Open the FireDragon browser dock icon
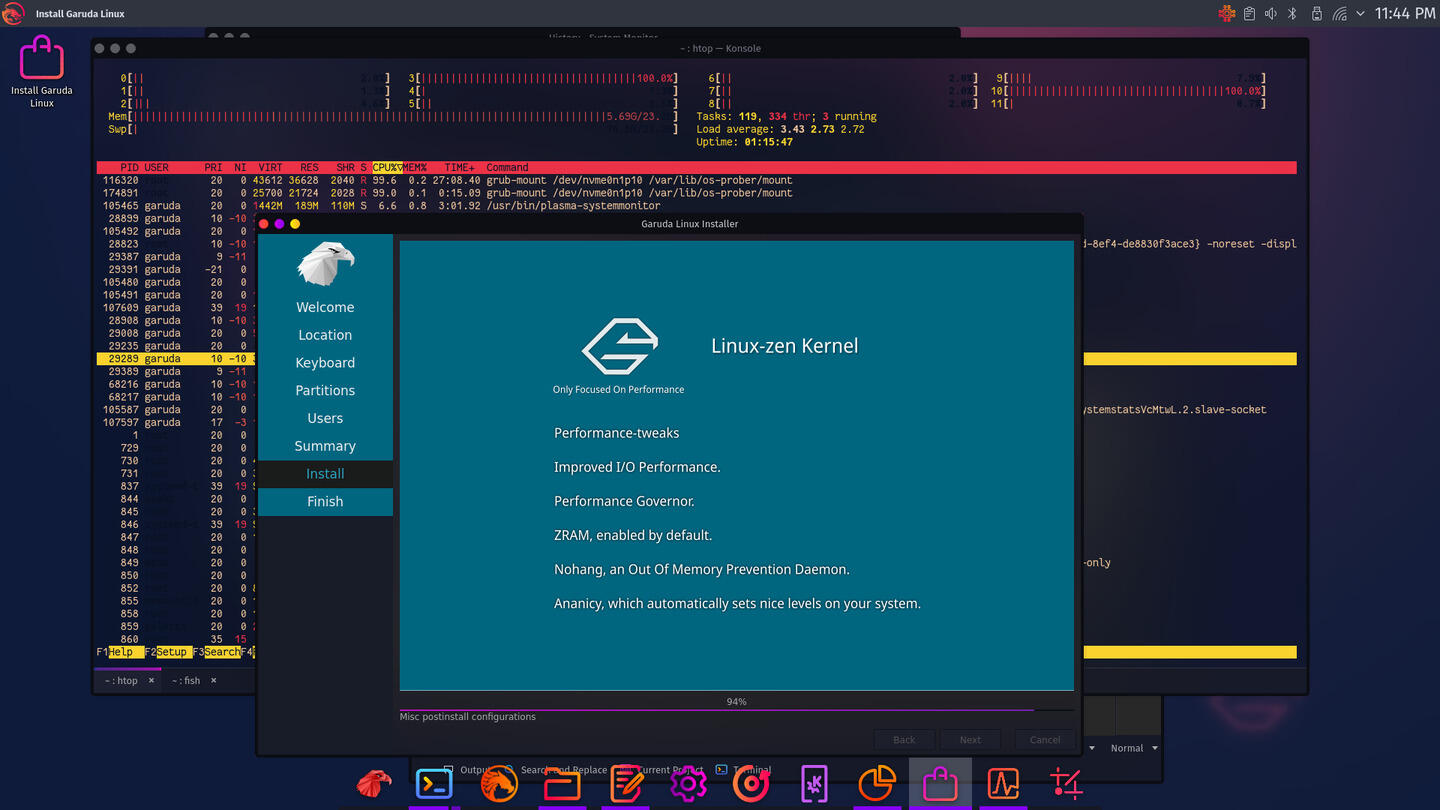This screenshot has width=1440, height=810. pyautogui.click(x=498, y=783)
